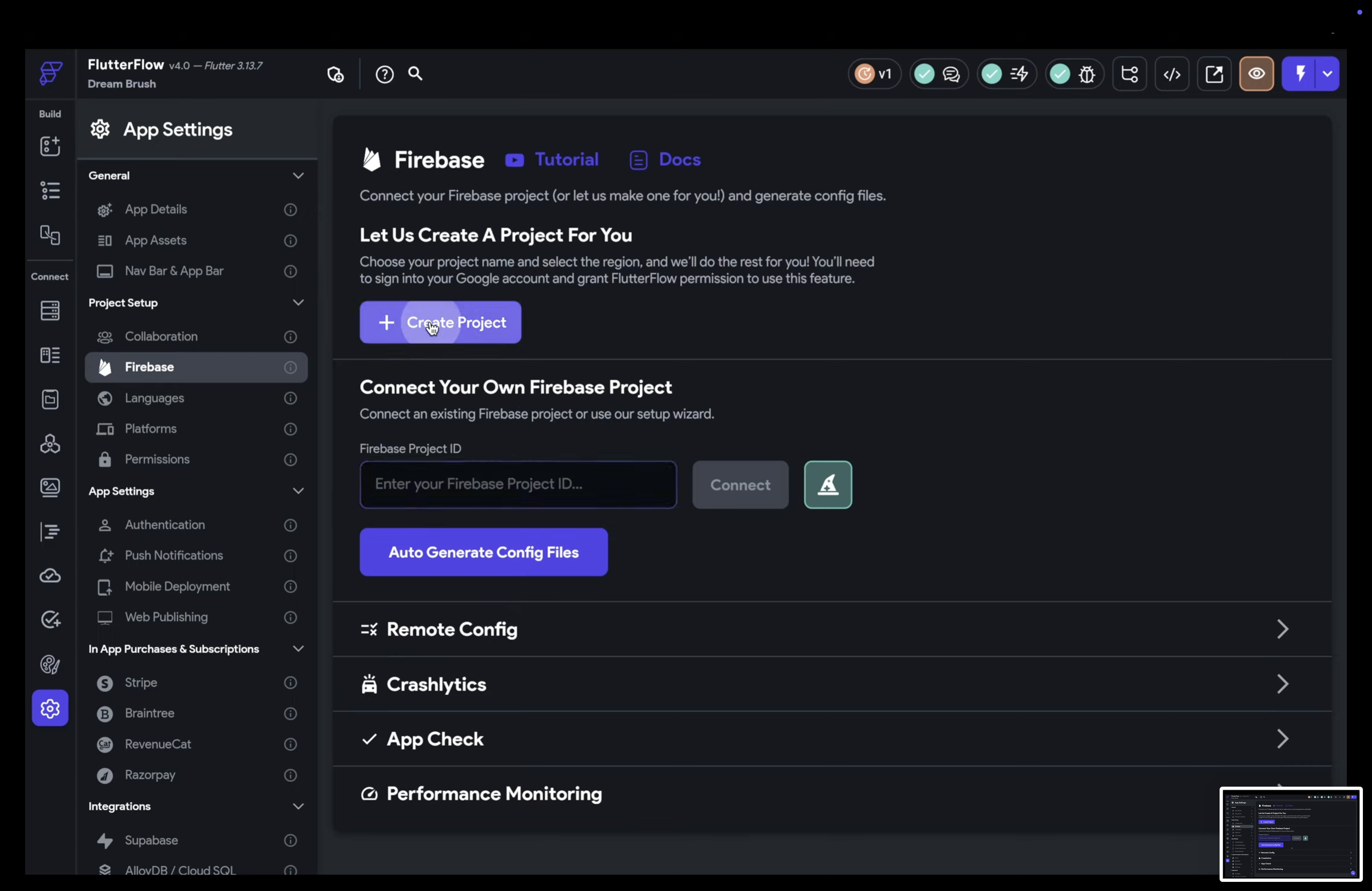
Task: Expand the App Check panel
Action: [832, 739]
